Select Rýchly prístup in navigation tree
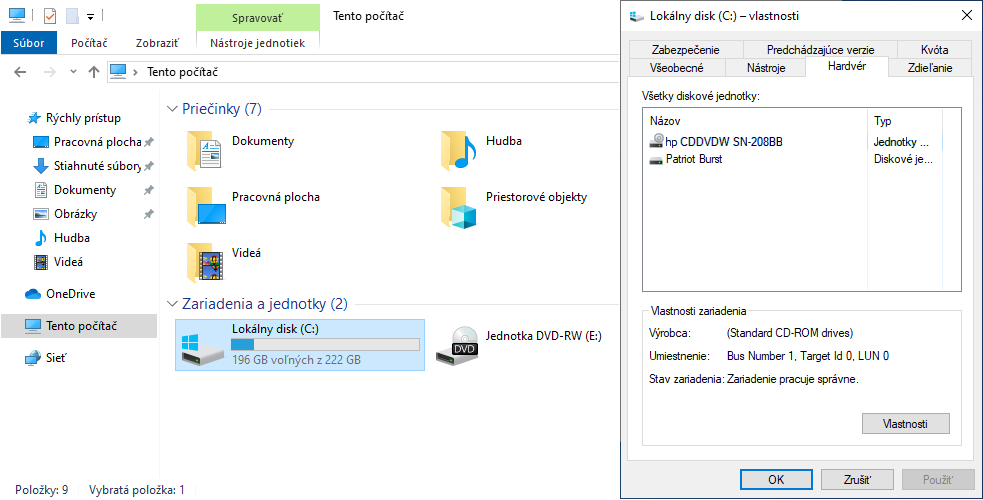This screenshot has height=500, width=983. point(83,118)
